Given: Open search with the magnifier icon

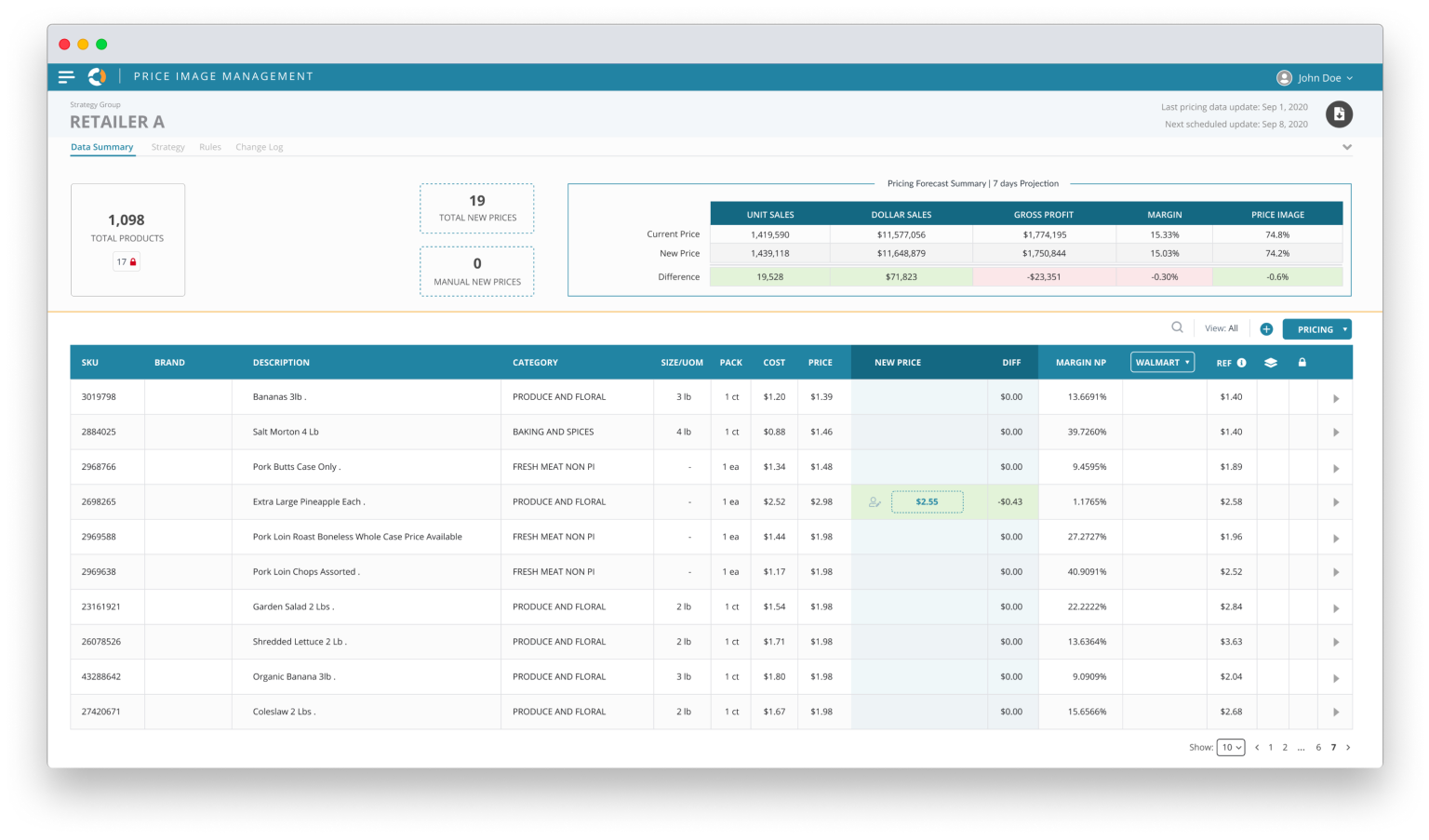Looking at the screenshot, I should click(1177, 327).
